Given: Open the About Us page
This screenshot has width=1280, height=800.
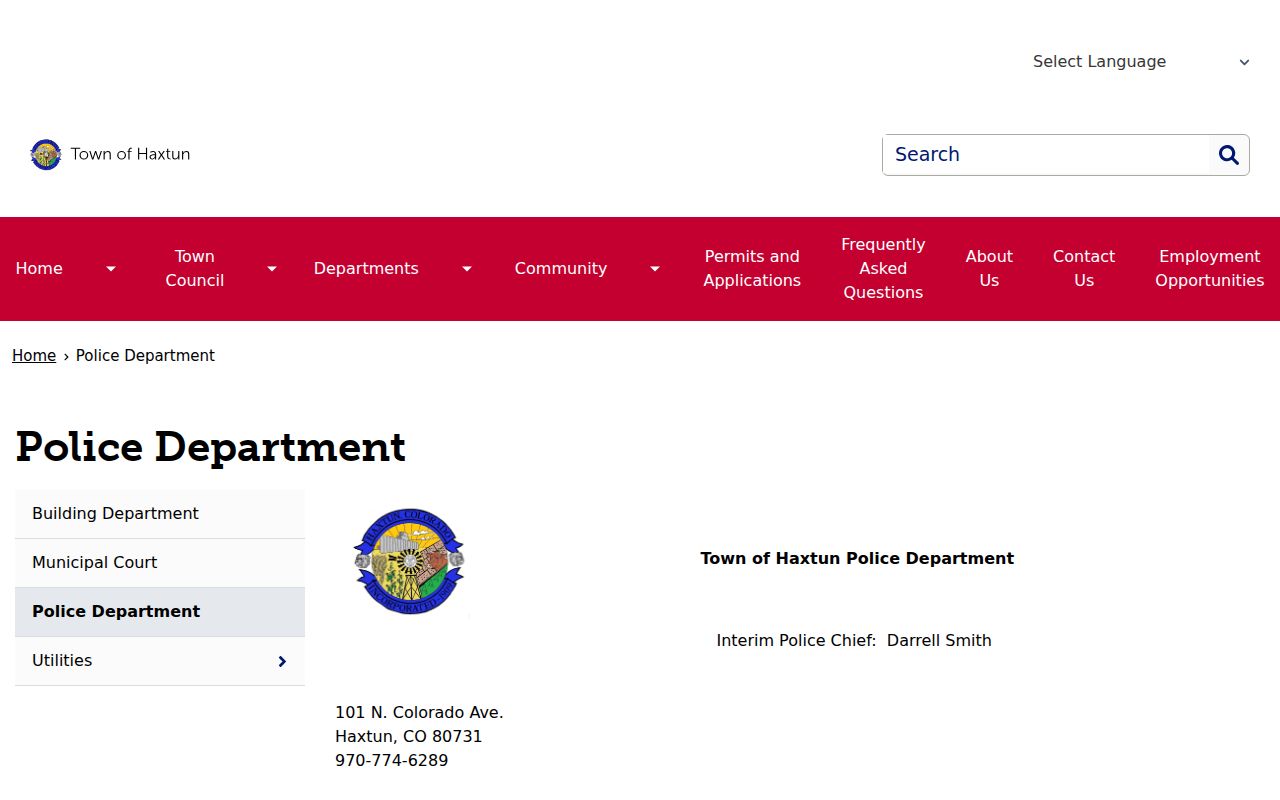Looking at the screenshot, I should [989, 269].
